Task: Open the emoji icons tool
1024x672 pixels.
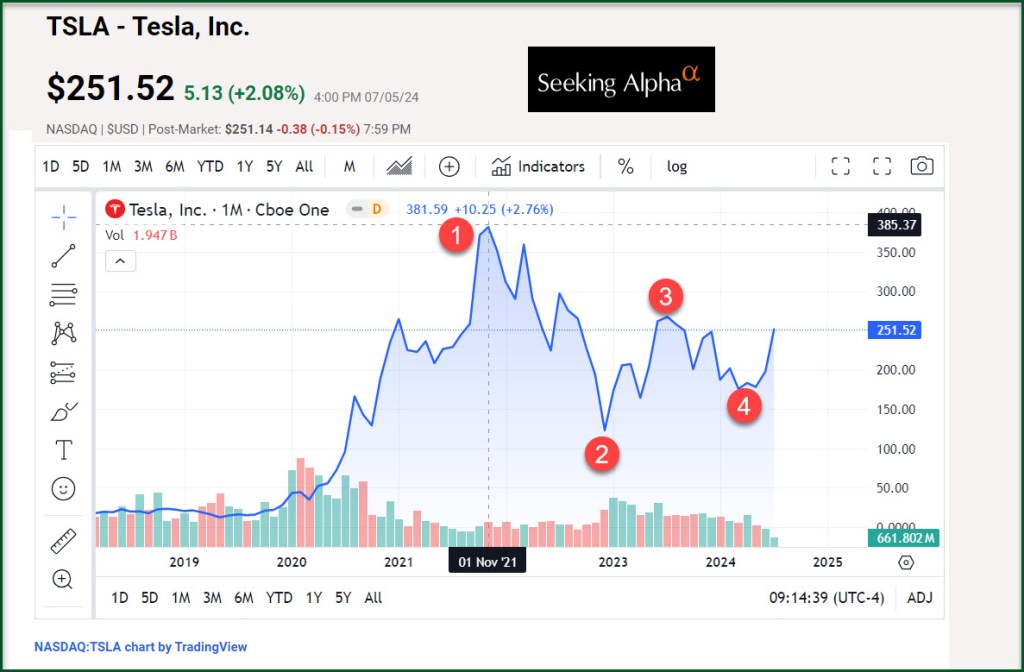Action: (63, 489)
